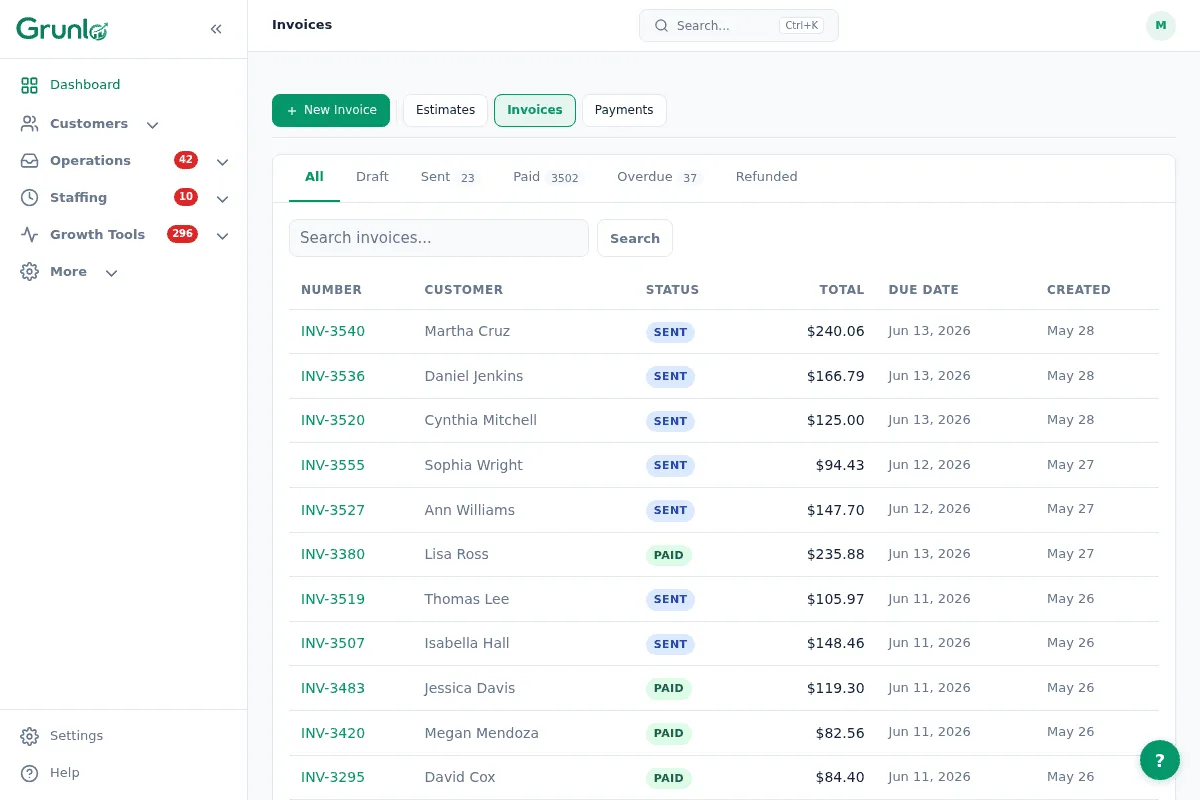Click the Customers people icon
This screenshot has width=1200, height=800.
[x=29, y=124]
